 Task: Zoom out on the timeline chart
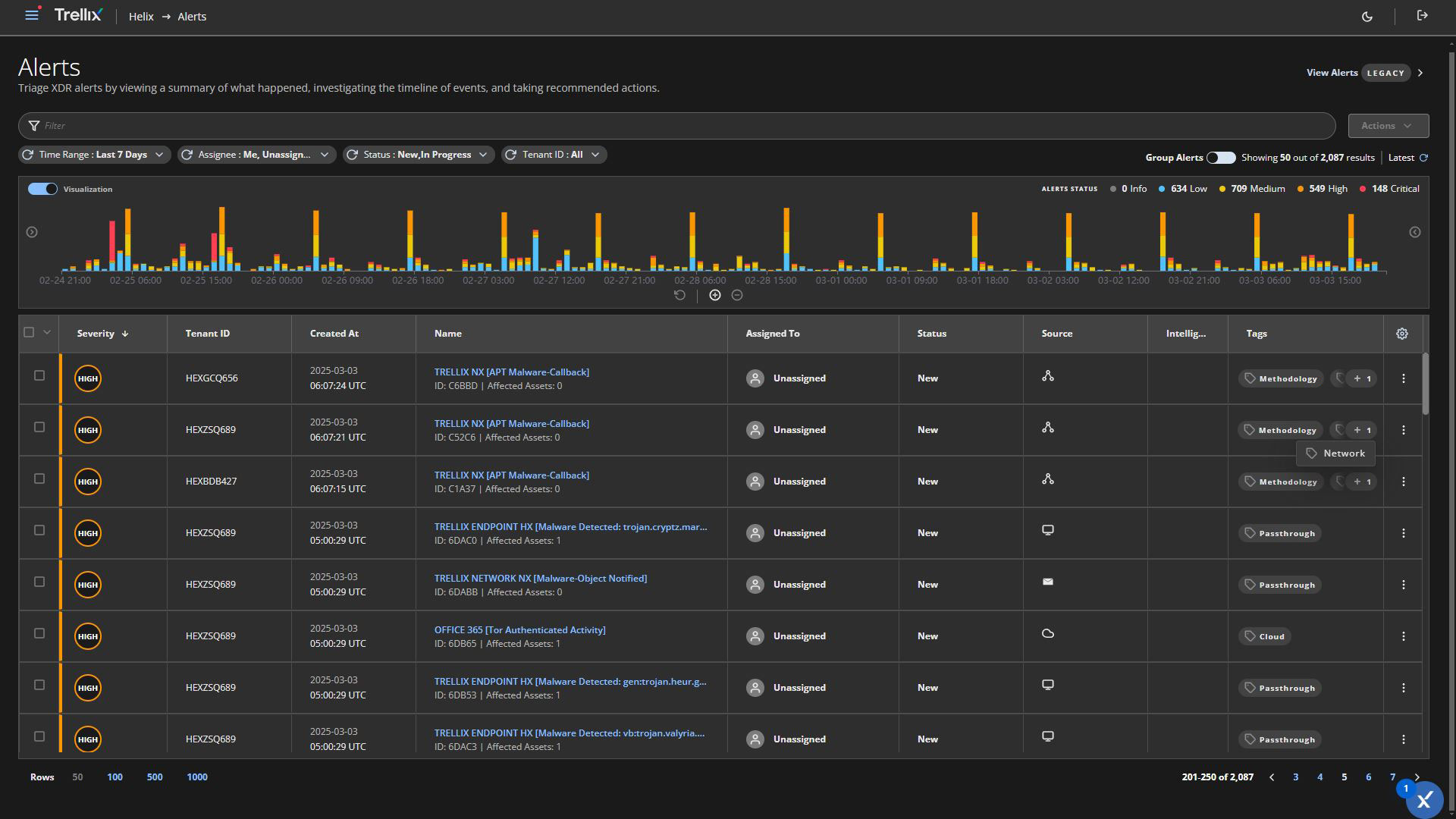tap(737, 295)
